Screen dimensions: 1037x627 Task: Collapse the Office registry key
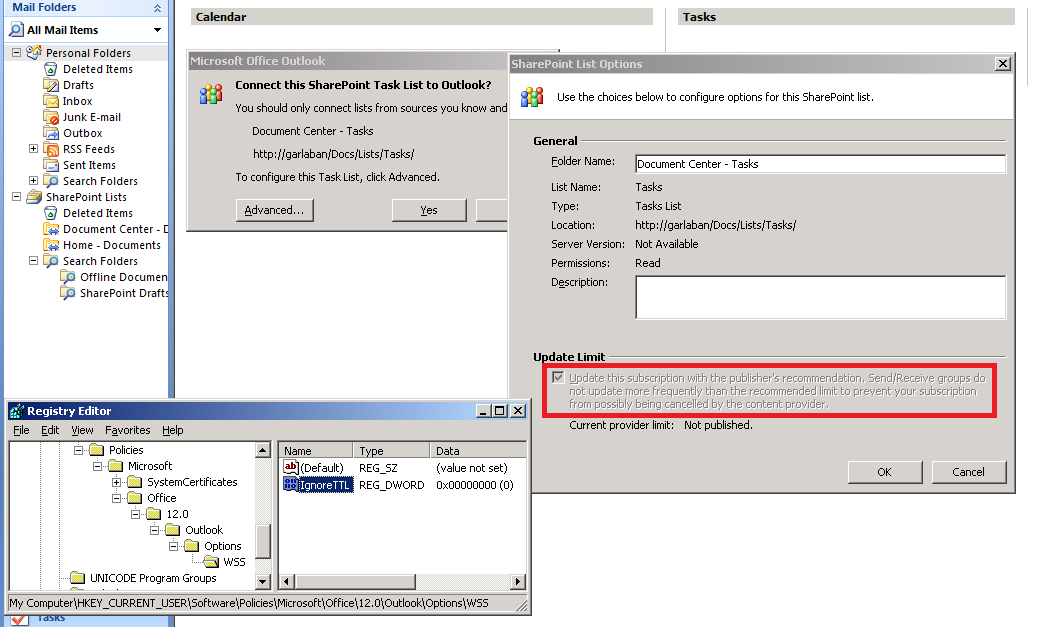[116, 498]
